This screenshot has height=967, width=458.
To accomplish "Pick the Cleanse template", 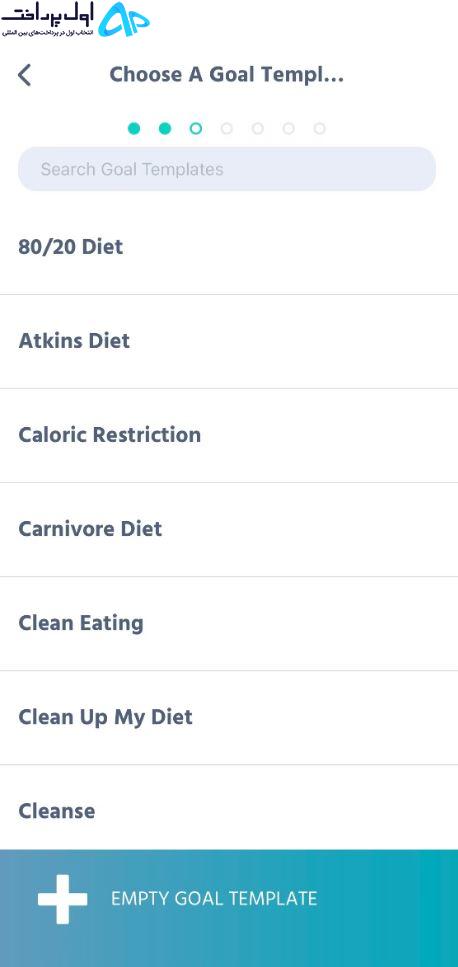I will (229, 808).
